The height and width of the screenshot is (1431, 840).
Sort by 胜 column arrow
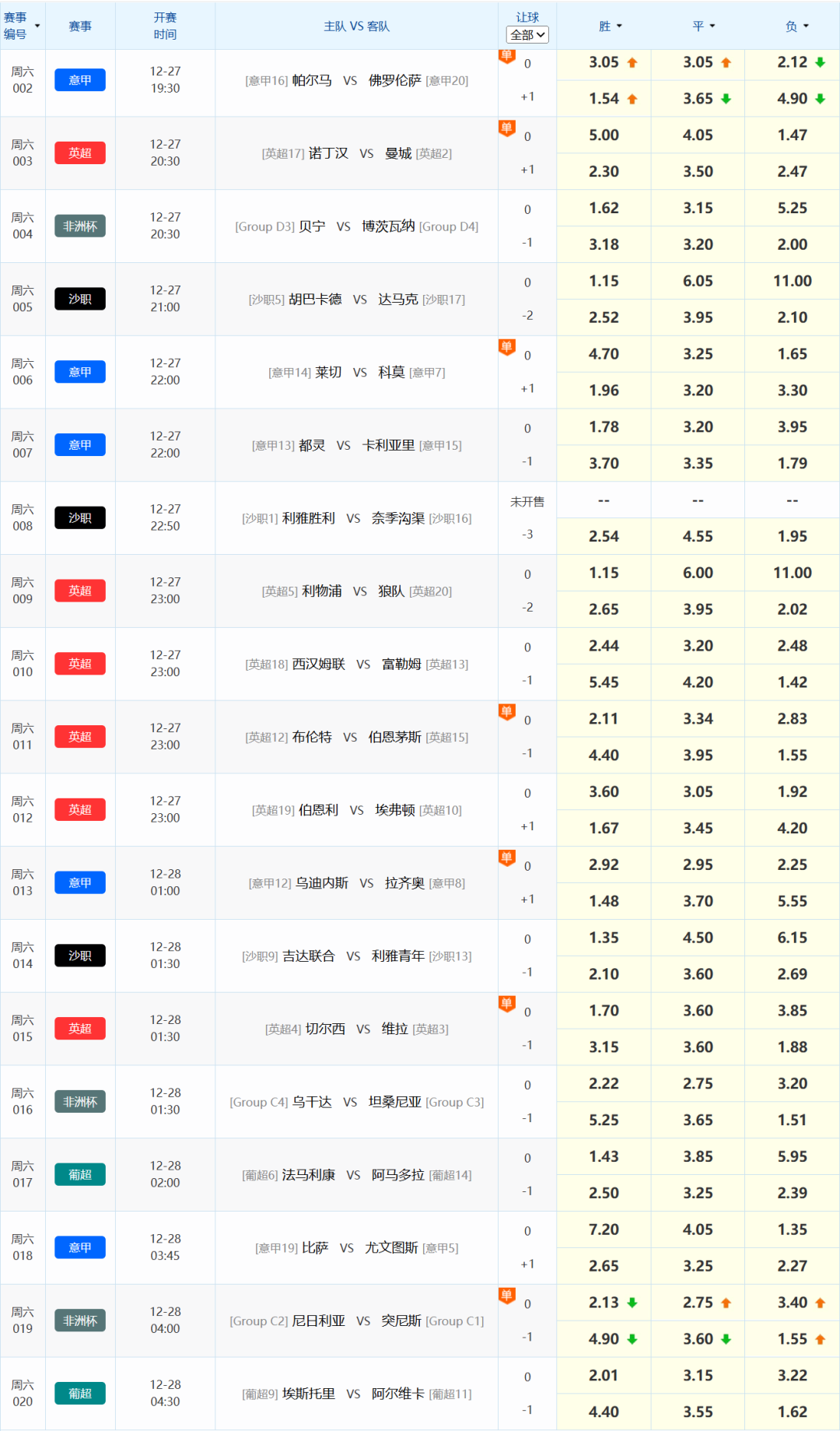point(620,26)
